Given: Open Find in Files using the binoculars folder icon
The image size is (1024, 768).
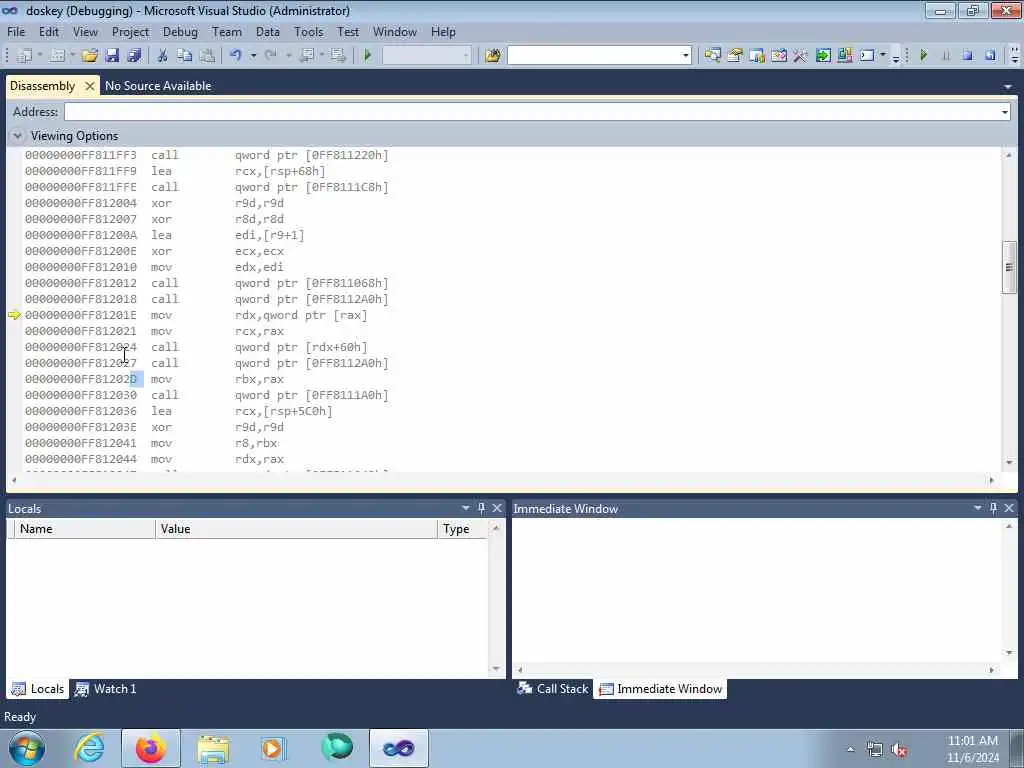Looking at the screenshot, I should tap(492, 56).
